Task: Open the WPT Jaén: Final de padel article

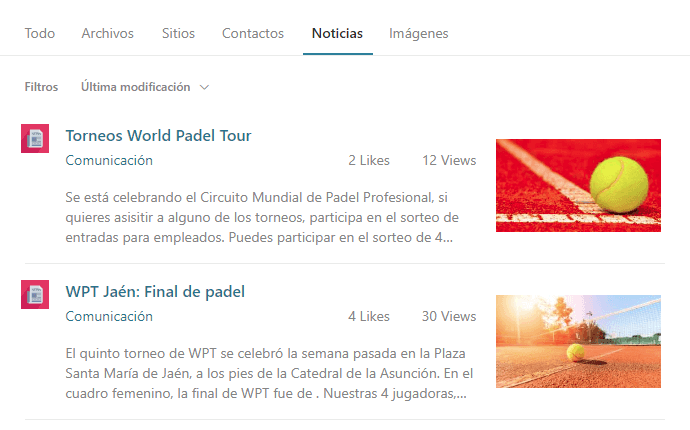Action: (x=155, y=292)
